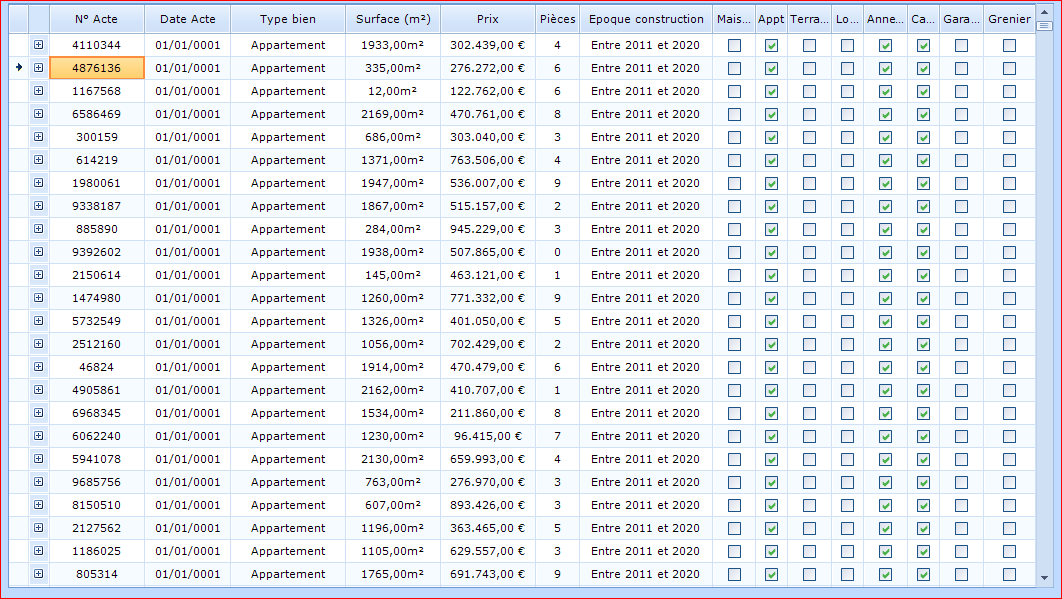Expand row with N° Acte 6586469
Image resolution: width=1062 pixels, height=599 pixels.
pyautogui.click(x=39, y=114)
